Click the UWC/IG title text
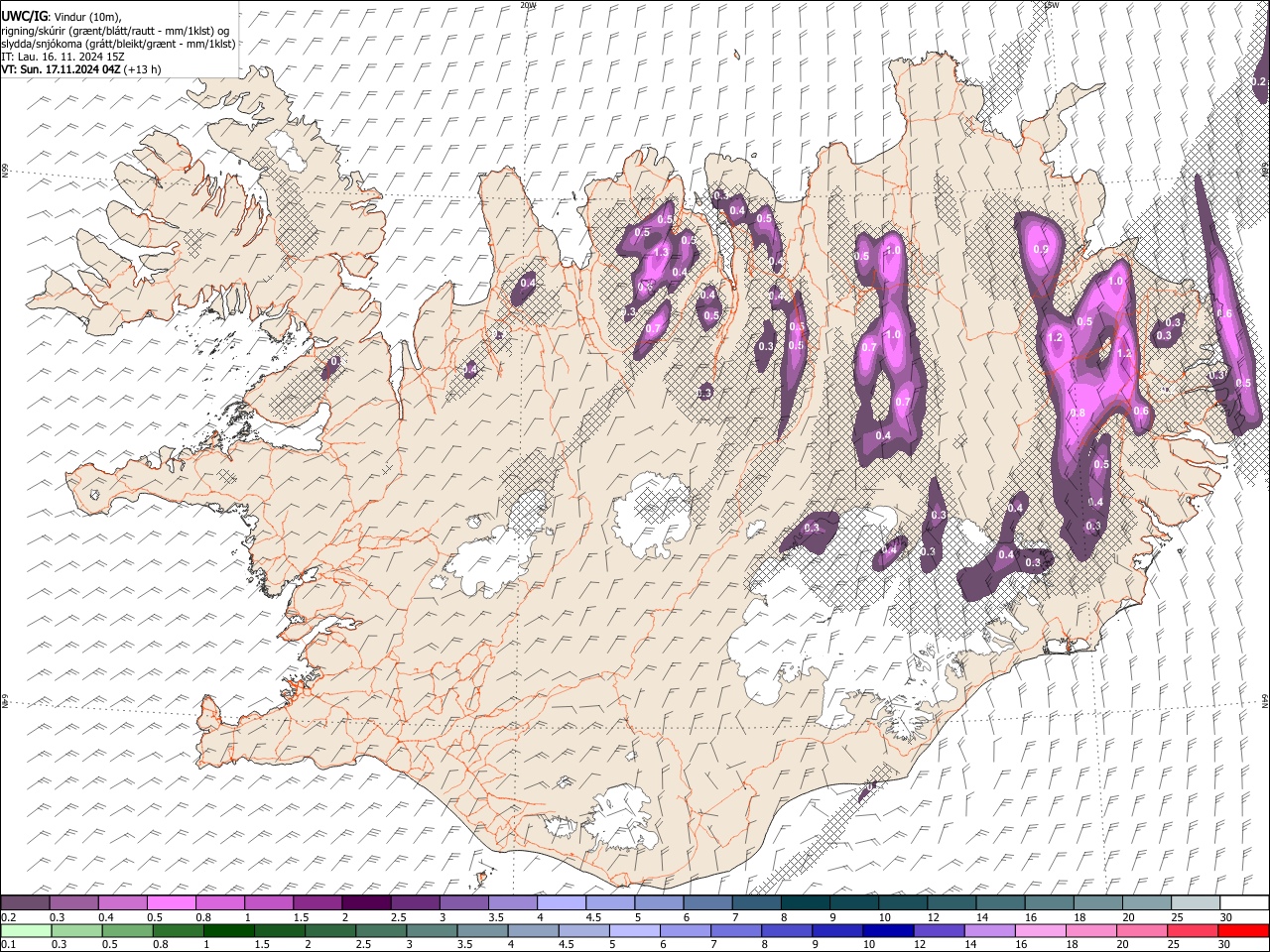 [24, 17]
